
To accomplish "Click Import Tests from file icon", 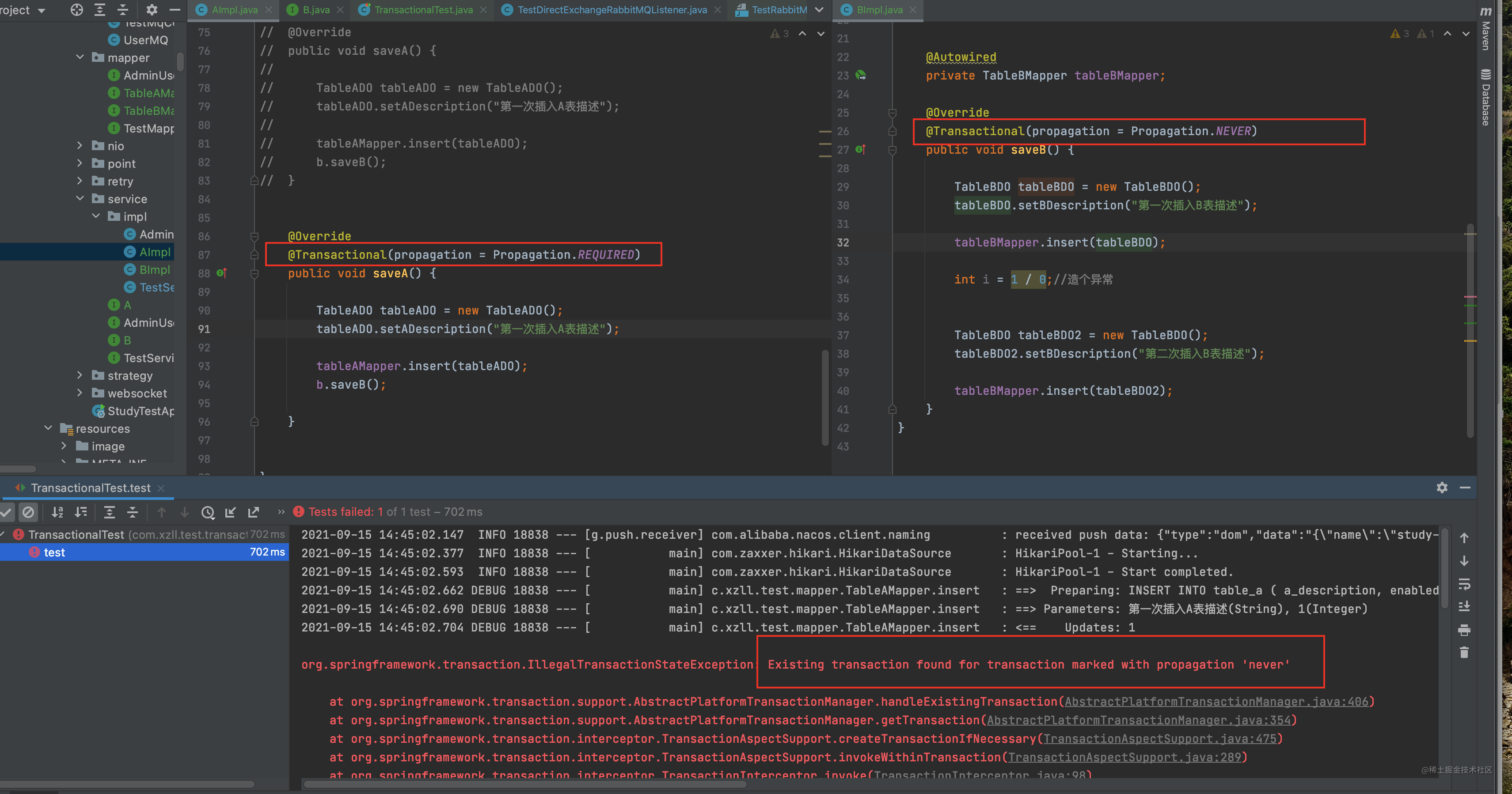I will (231, 512).
